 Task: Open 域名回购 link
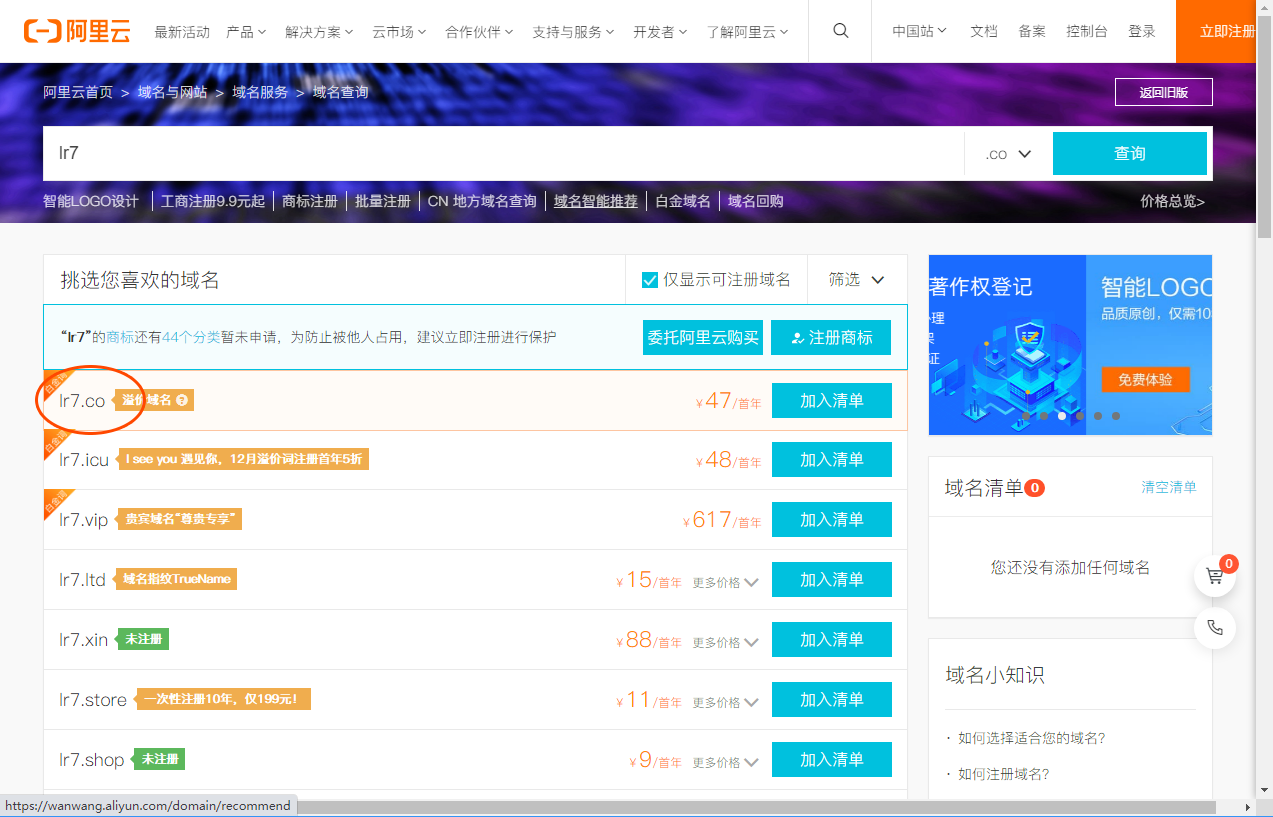point(756,201)
